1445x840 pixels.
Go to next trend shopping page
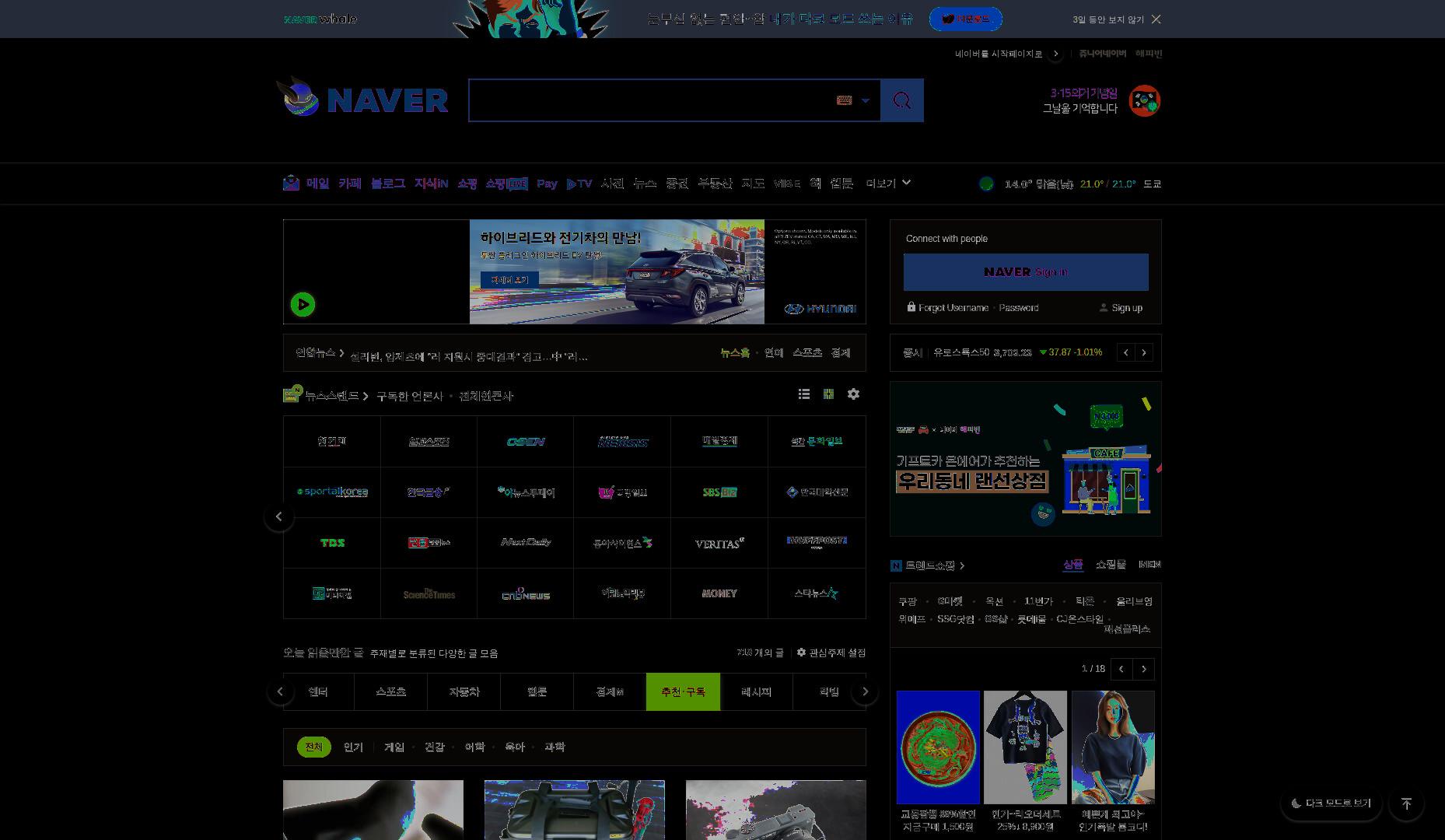tap(1143, 669)
